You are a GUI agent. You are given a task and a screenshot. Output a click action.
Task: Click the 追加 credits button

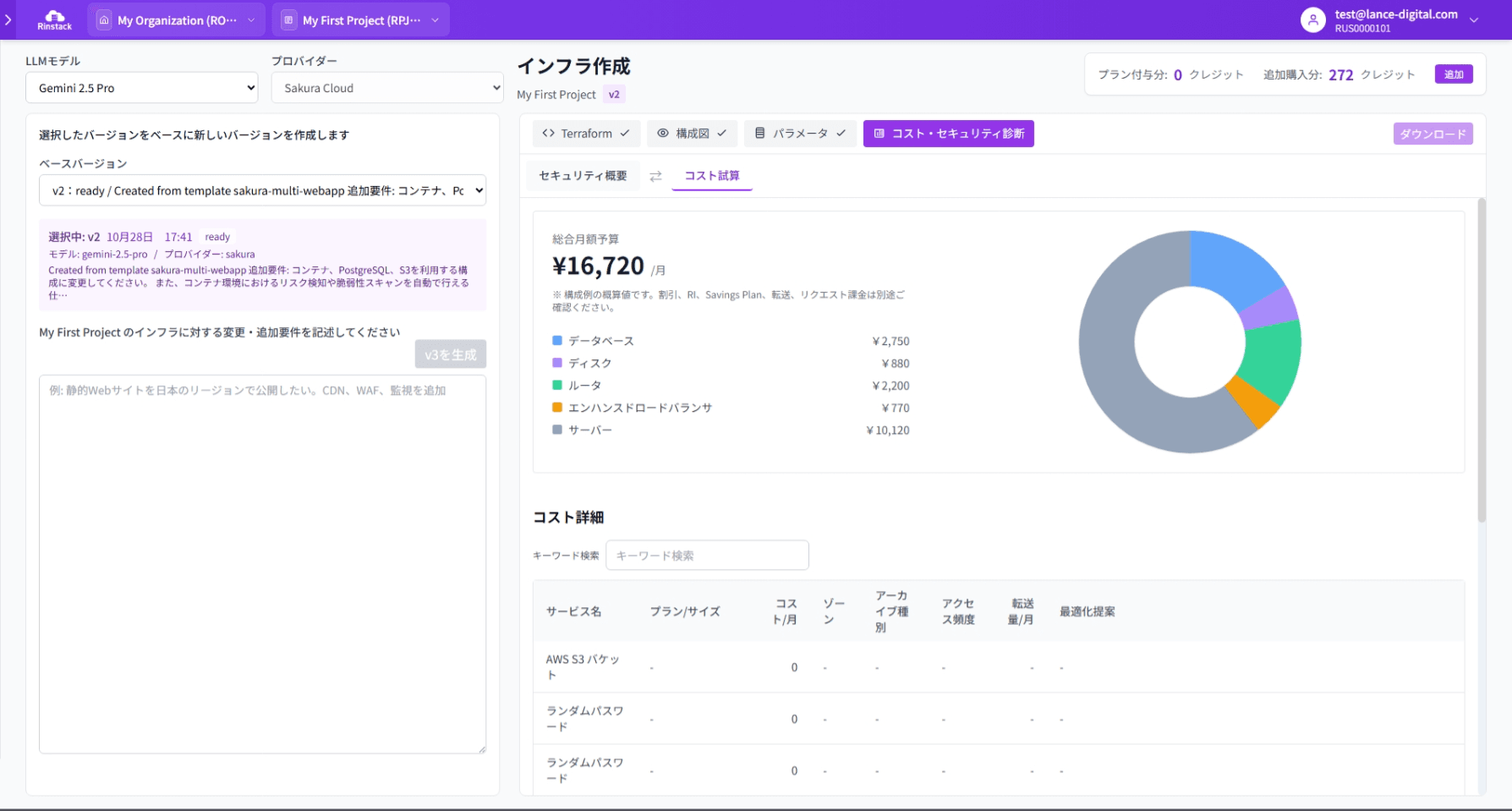click(1453, 74)
